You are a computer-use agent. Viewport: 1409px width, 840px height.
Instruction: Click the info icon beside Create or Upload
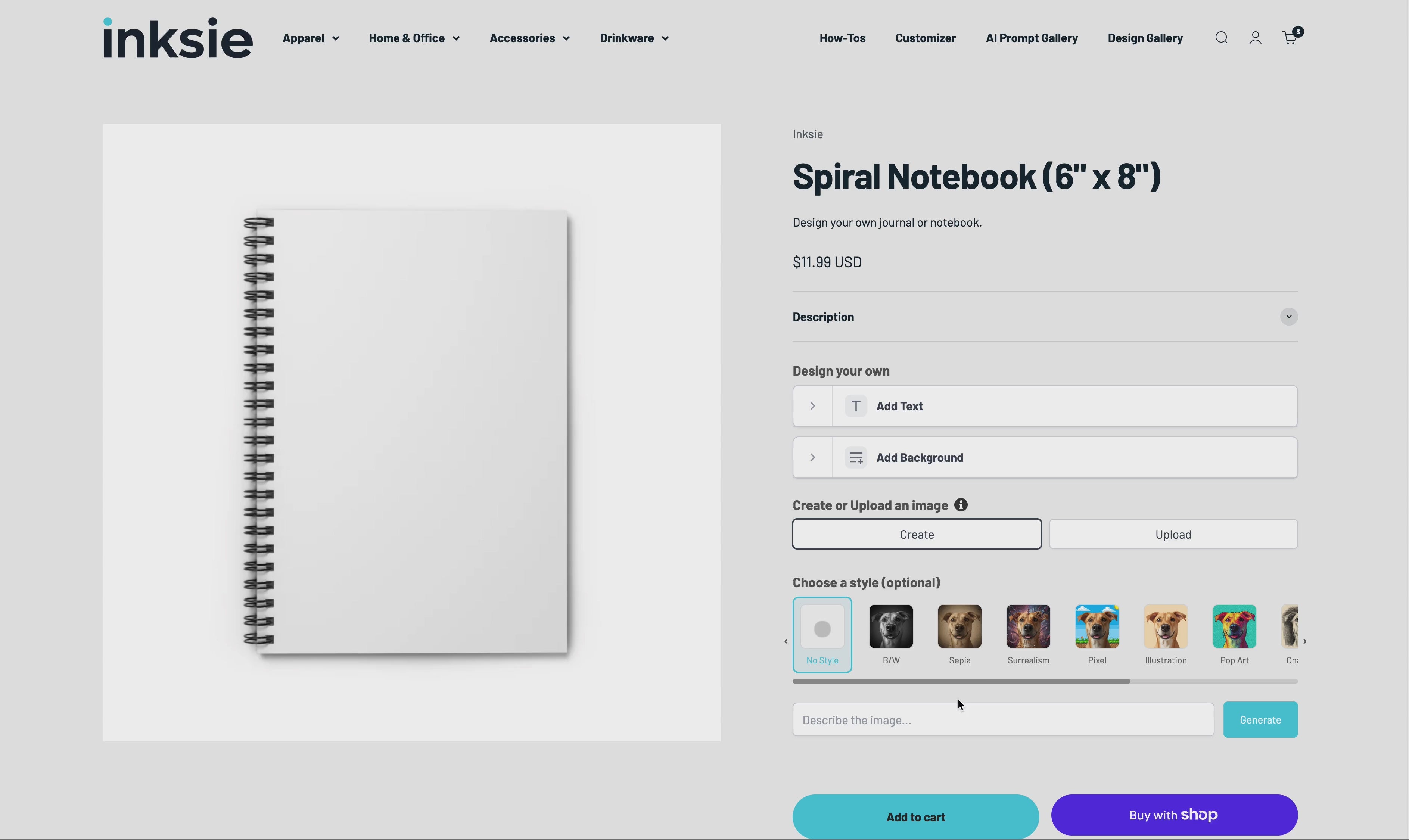click(x=960, y=504)
